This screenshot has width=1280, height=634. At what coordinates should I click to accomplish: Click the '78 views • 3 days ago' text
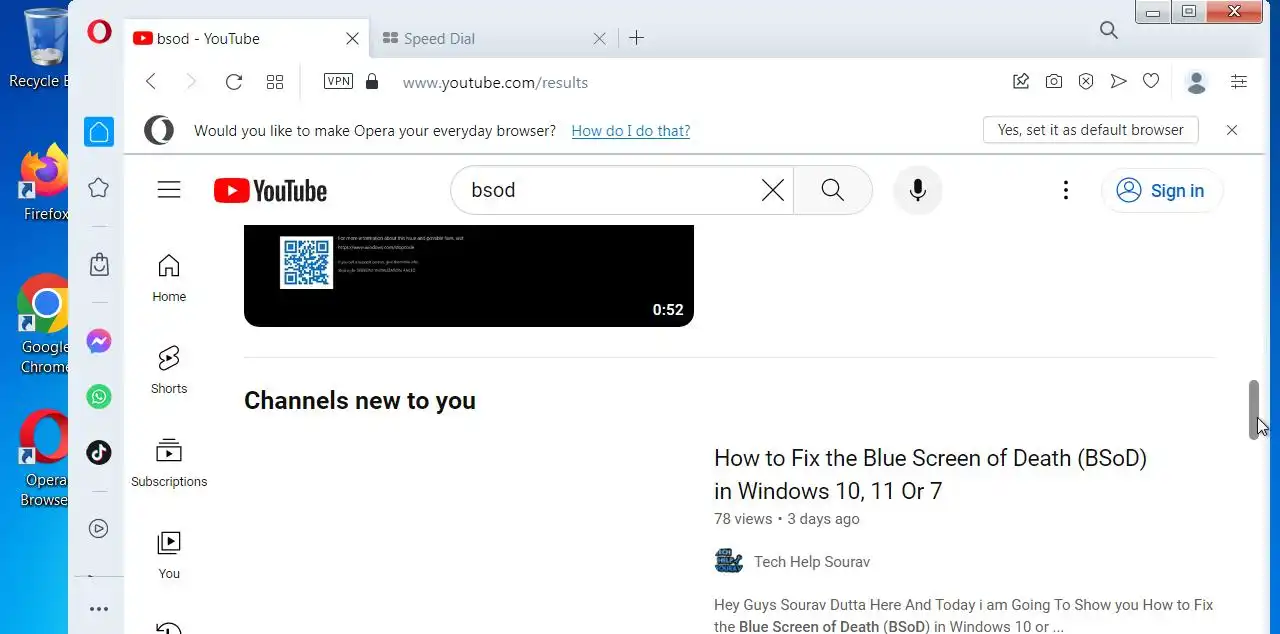tap(787, 519)
